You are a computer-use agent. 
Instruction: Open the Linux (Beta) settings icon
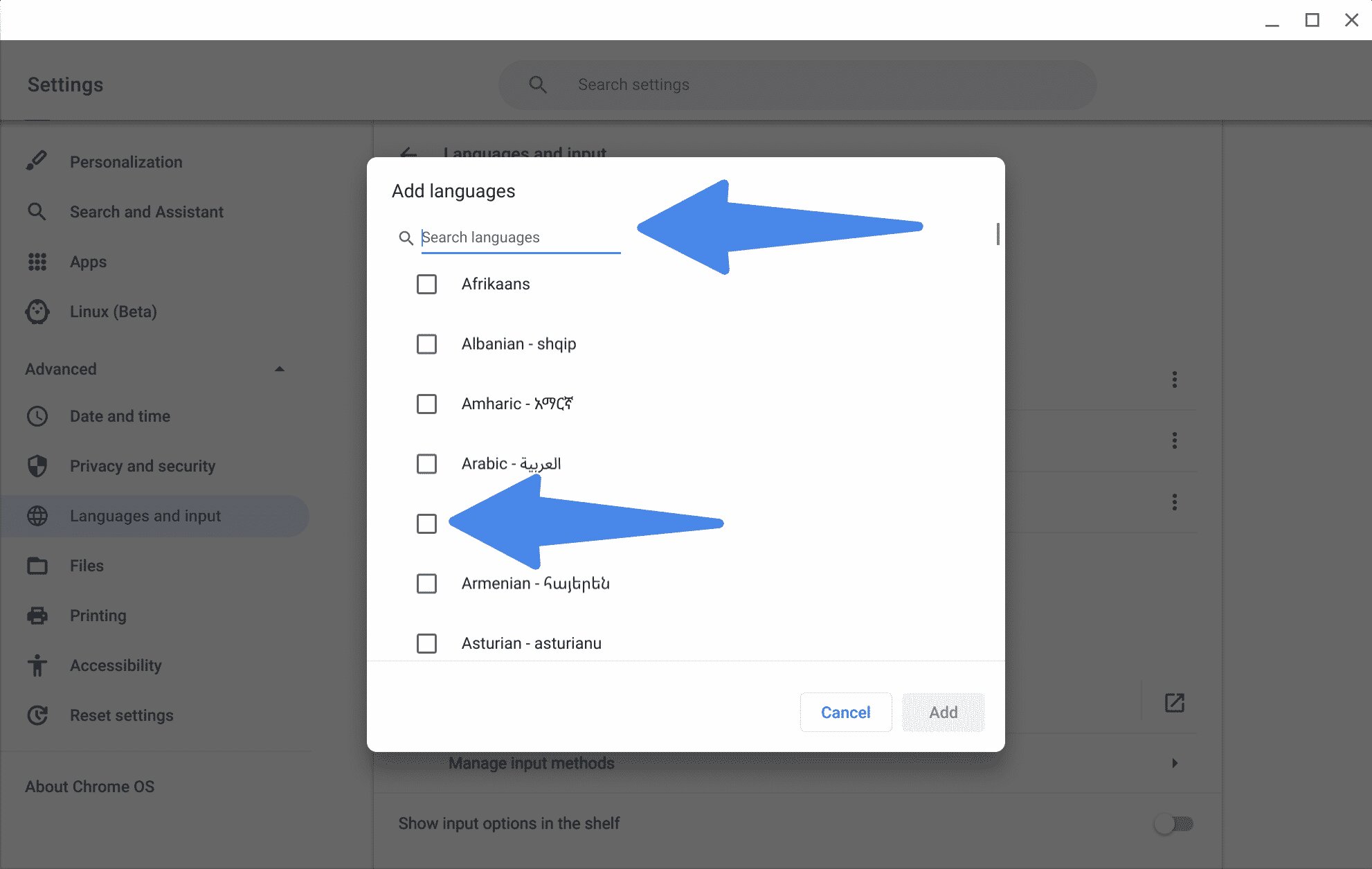pos(37,311)
